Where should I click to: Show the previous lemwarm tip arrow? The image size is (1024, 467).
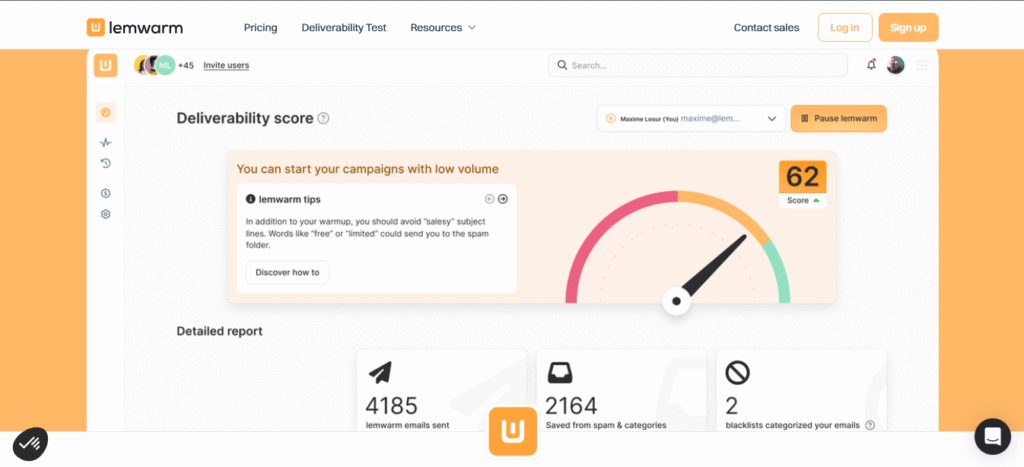click(490, 199)
